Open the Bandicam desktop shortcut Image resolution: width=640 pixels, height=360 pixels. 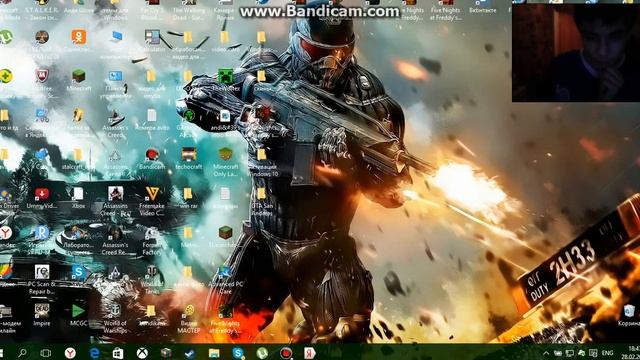pyautogui.click(x=152, y=159)
